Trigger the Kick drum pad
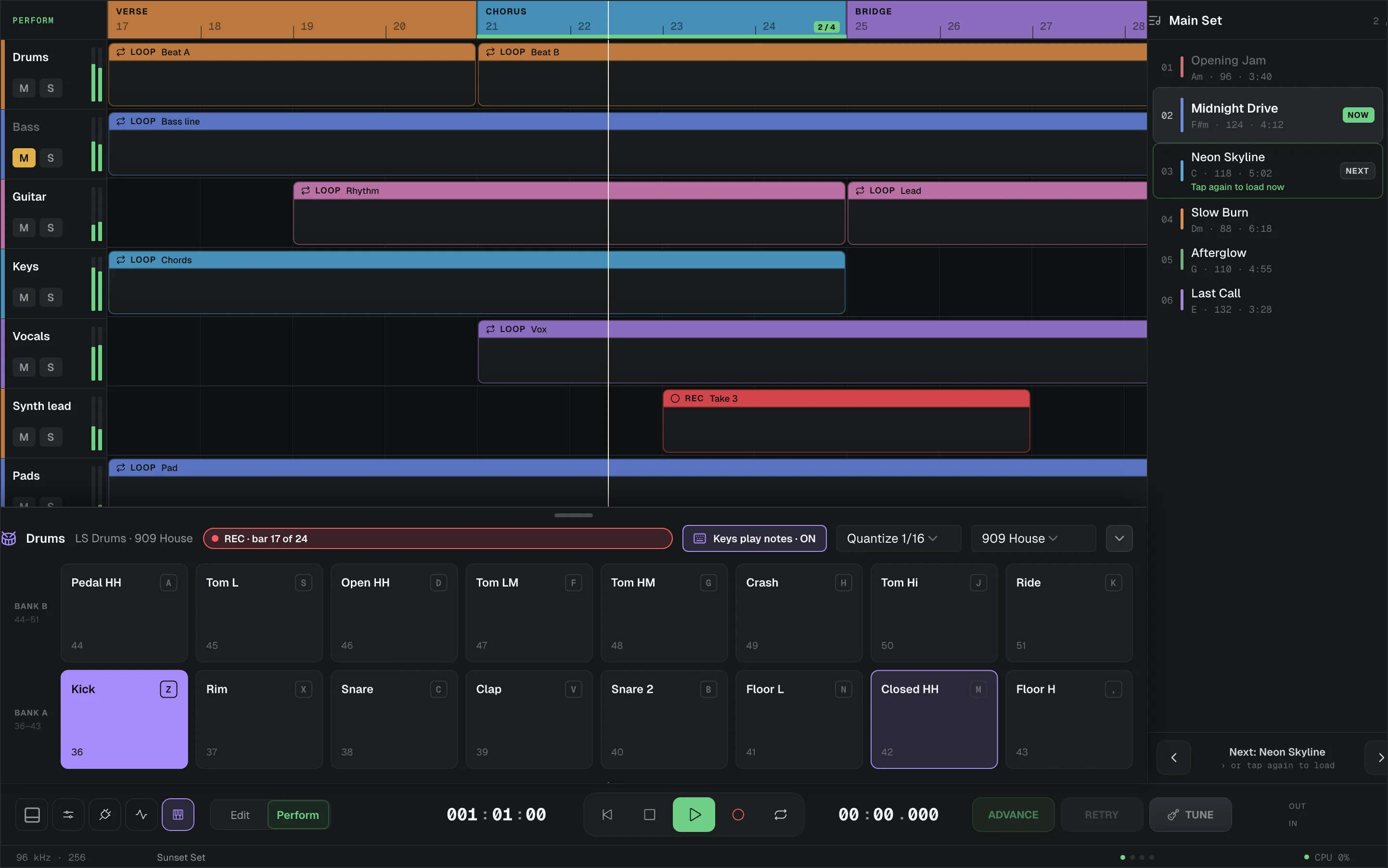 (x=124, y=719)
